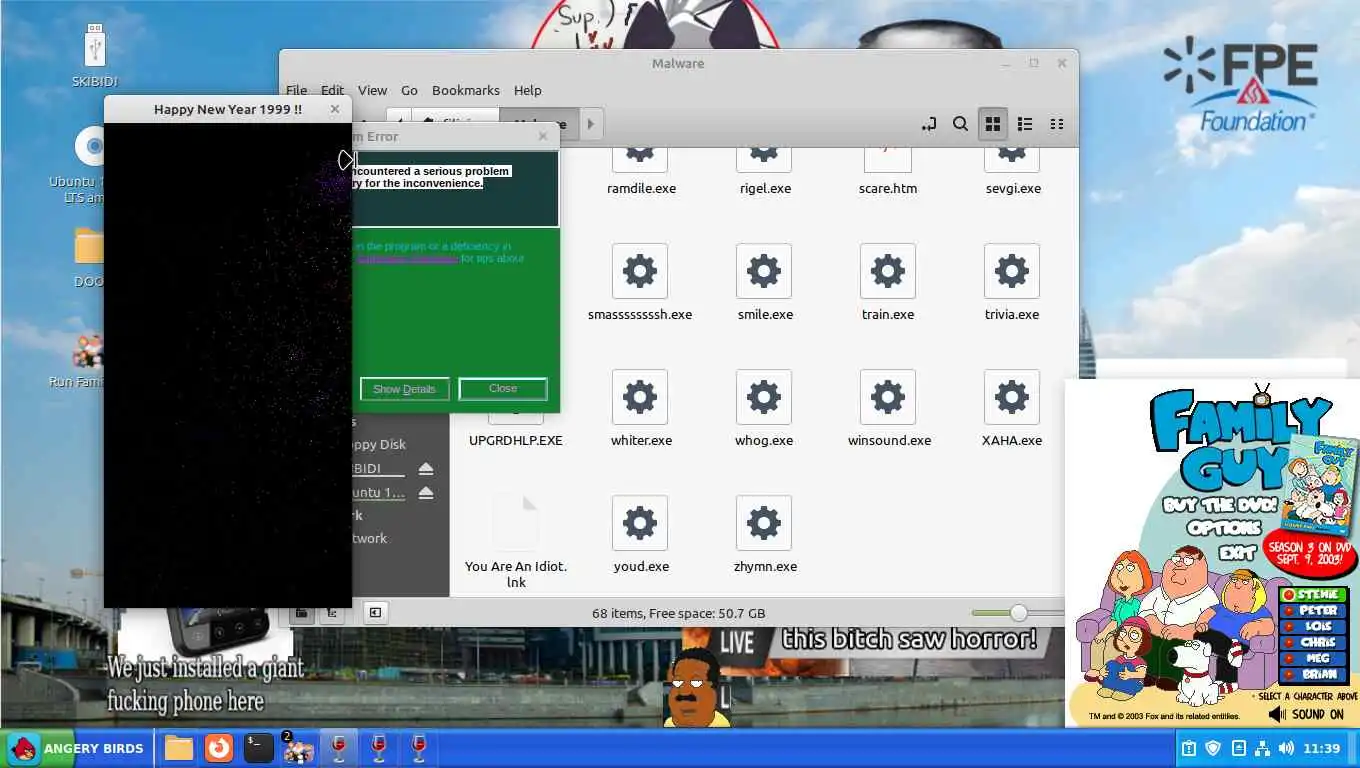
Task: Select the smasssssssh.exe file icon
Action: (x=640, y=271)
